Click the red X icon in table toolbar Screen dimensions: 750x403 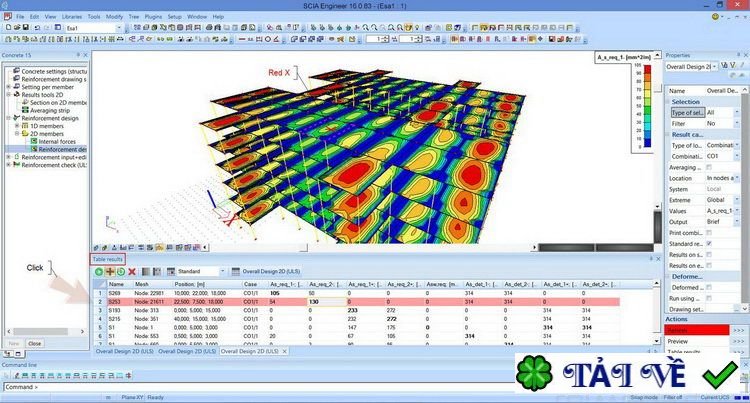132,272
